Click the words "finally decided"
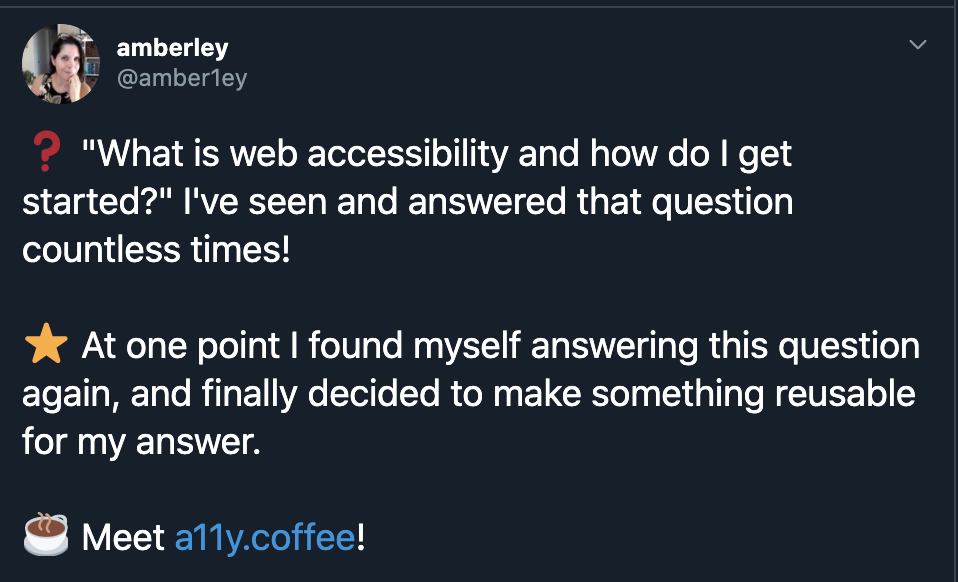The height and width of the screenshot is (582, 958). pyautogui.click(x=320, y=393)
